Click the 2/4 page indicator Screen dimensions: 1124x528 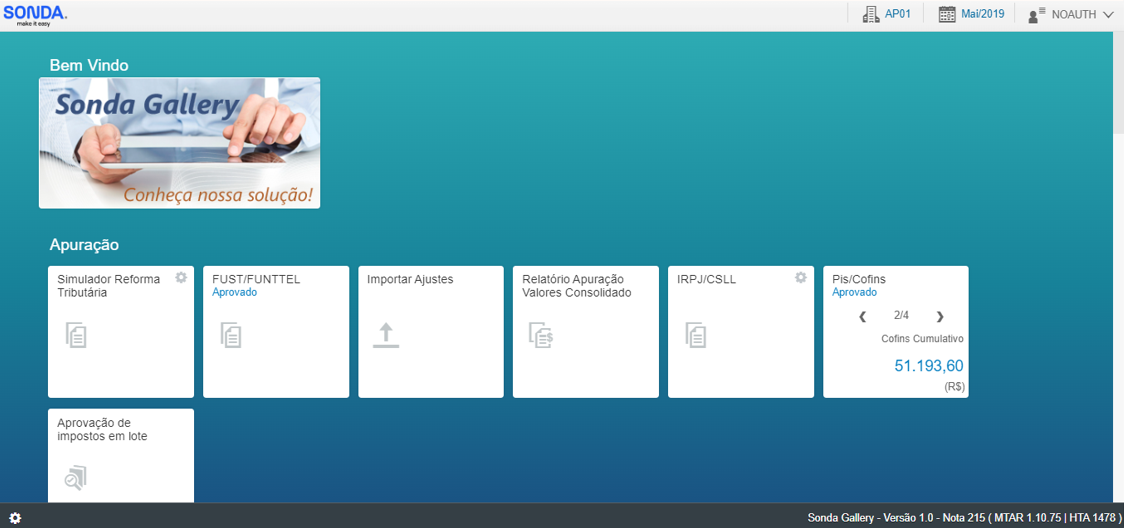[901, 315]
